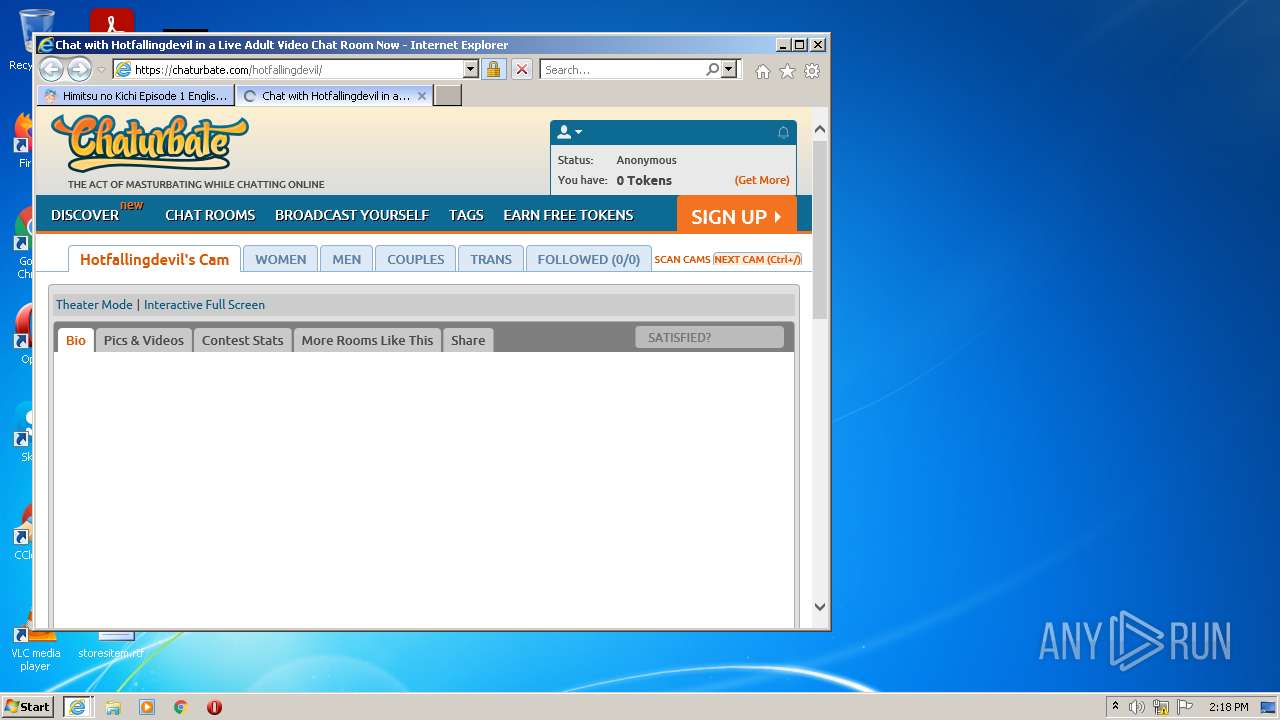This screenshot has height=720, width=1280.
Task: Select the TRANS tab
Action: (x=490, y=259)
